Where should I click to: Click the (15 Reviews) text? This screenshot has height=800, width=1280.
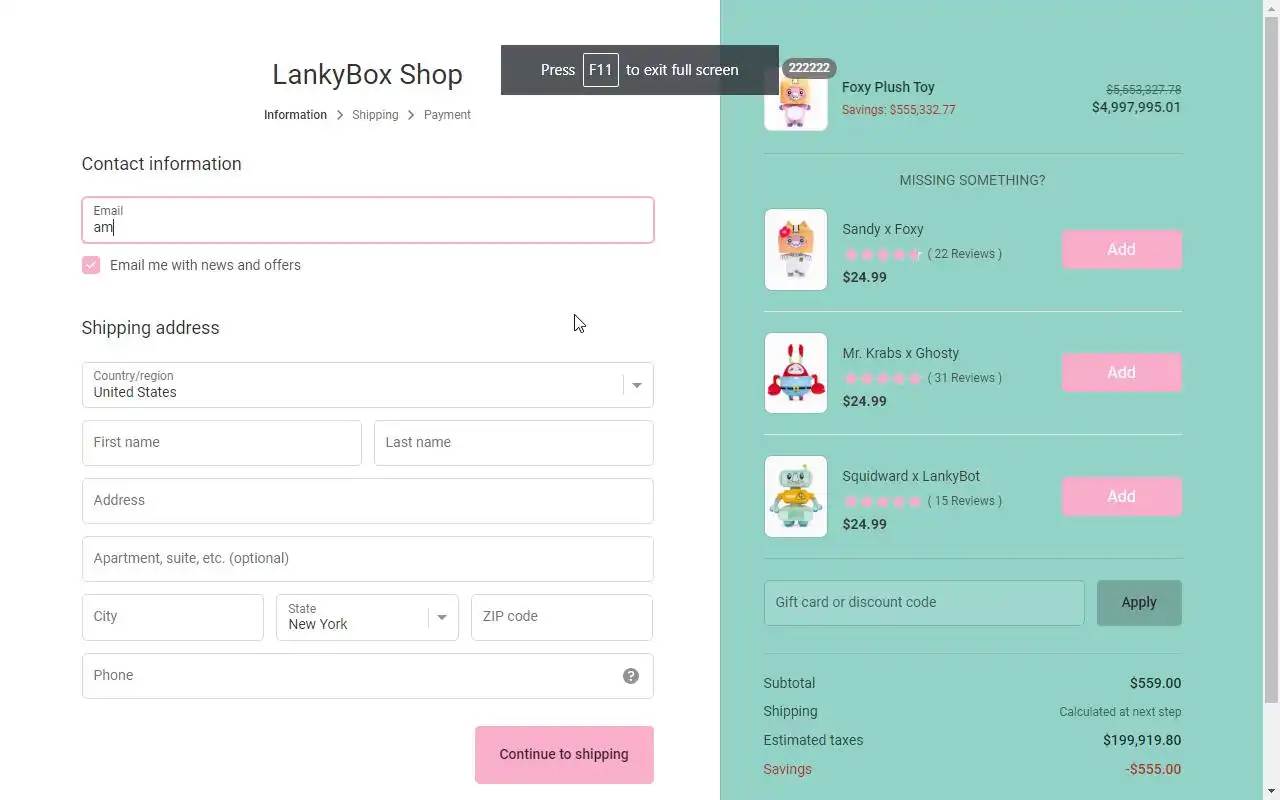point(965,501)
